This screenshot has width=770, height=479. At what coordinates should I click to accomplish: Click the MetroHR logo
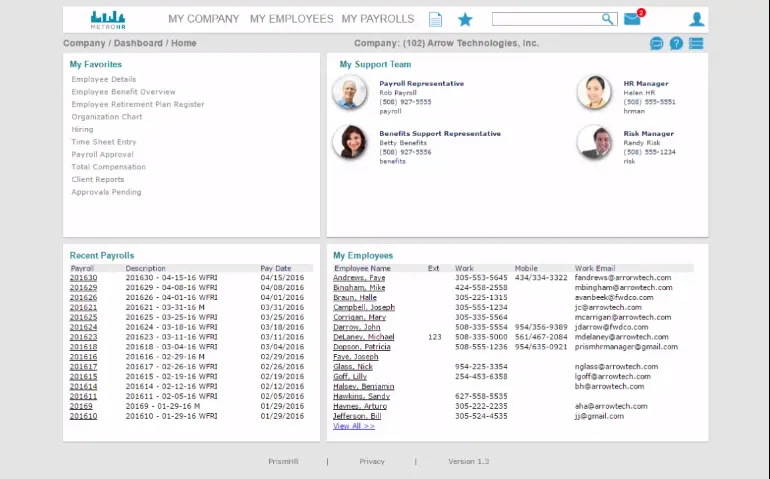pos(108,20)
